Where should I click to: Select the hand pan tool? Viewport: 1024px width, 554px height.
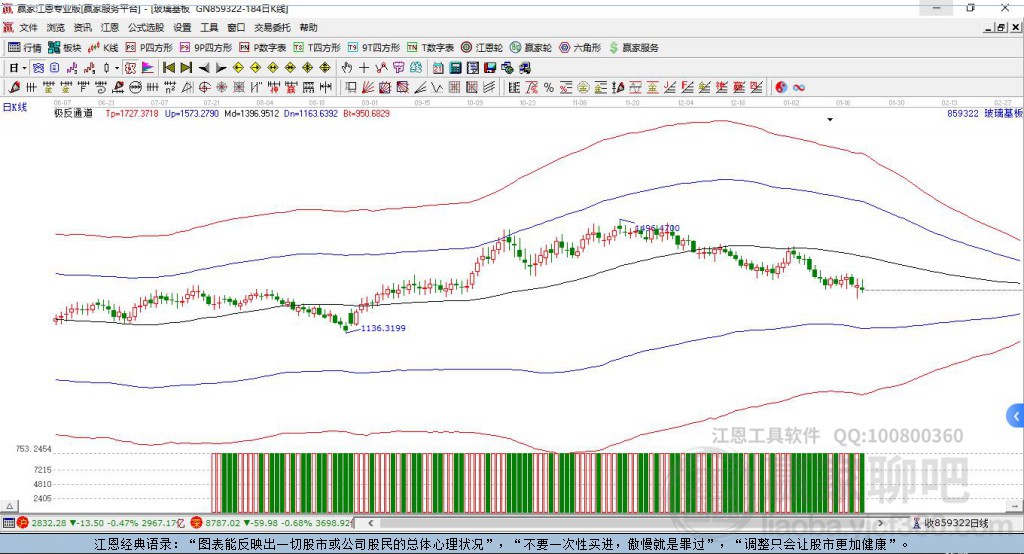point(346,68)
